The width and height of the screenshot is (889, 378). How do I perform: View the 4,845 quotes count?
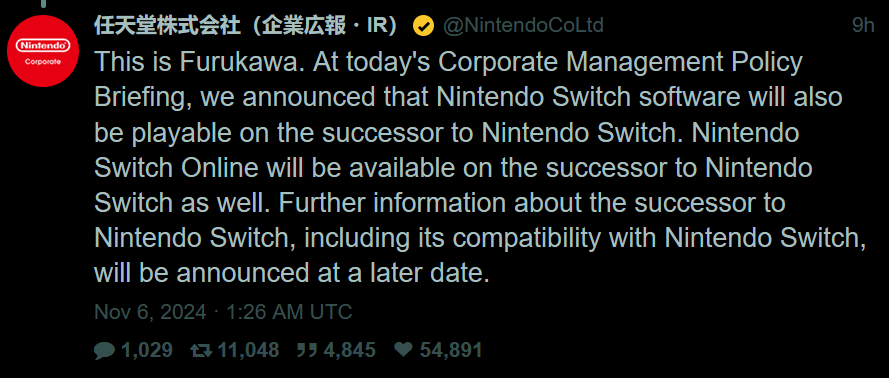[x=349, y=350]
